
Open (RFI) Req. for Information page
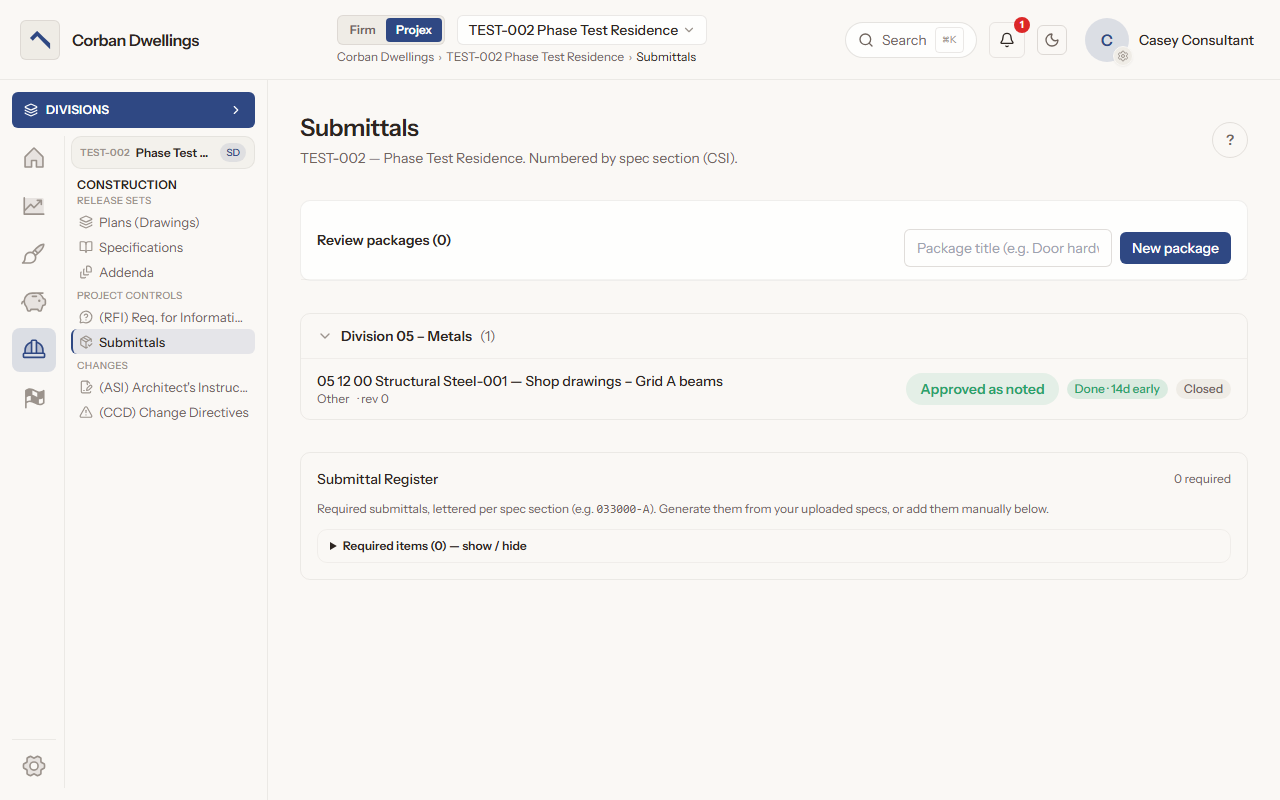163,317
